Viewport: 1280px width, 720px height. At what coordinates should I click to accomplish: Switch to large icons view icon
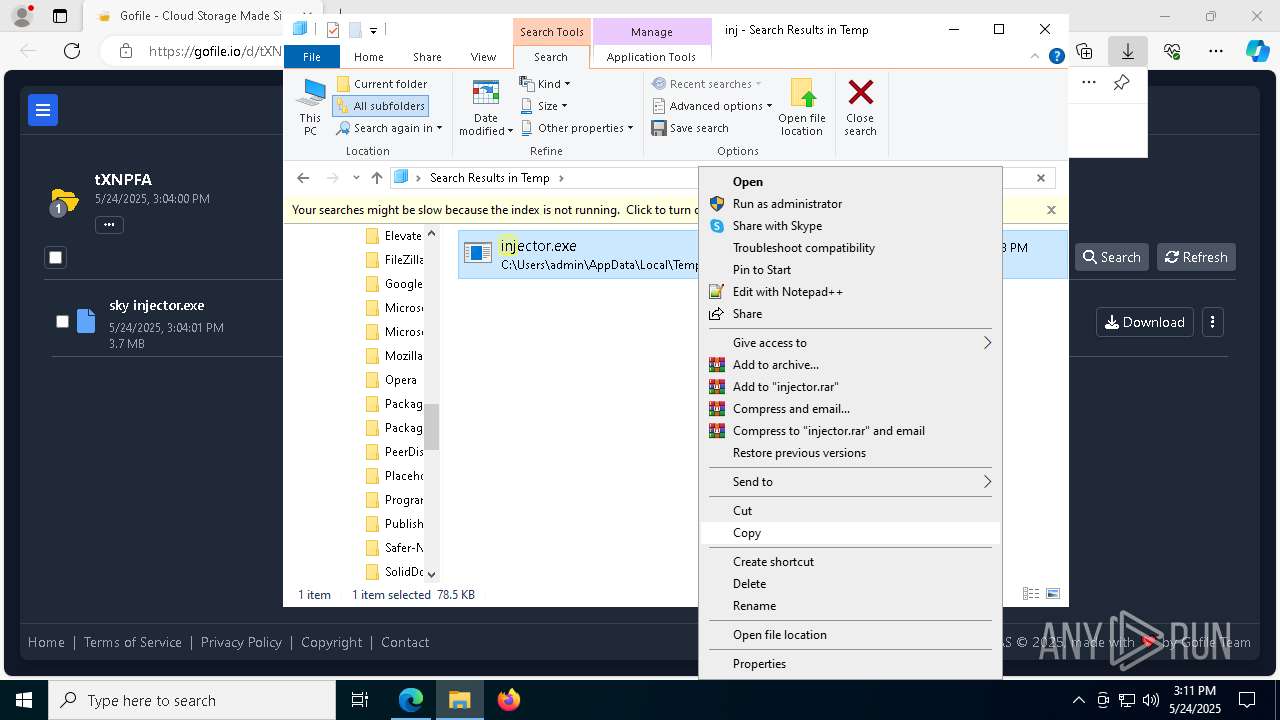click(x=1053, y=594)
